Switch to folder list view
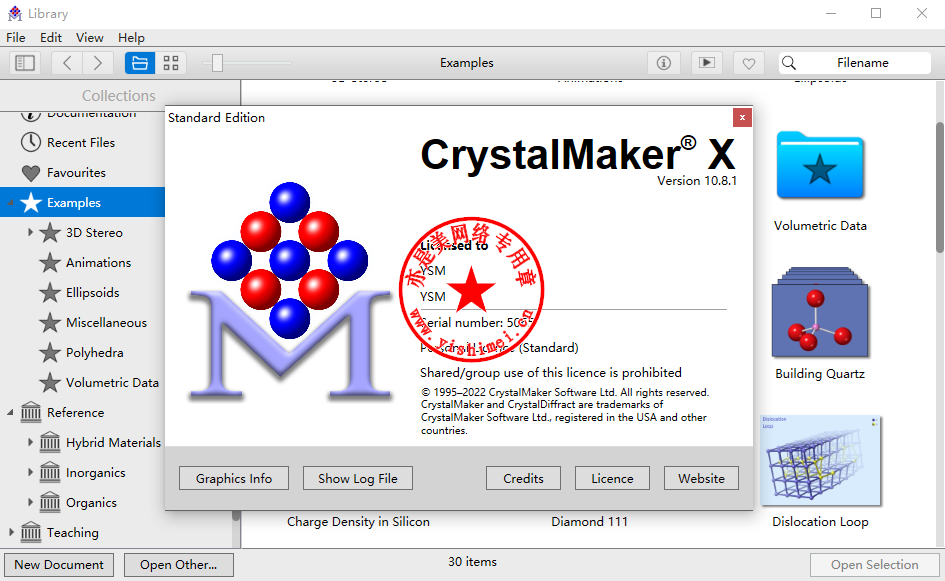 click(140, 63)
